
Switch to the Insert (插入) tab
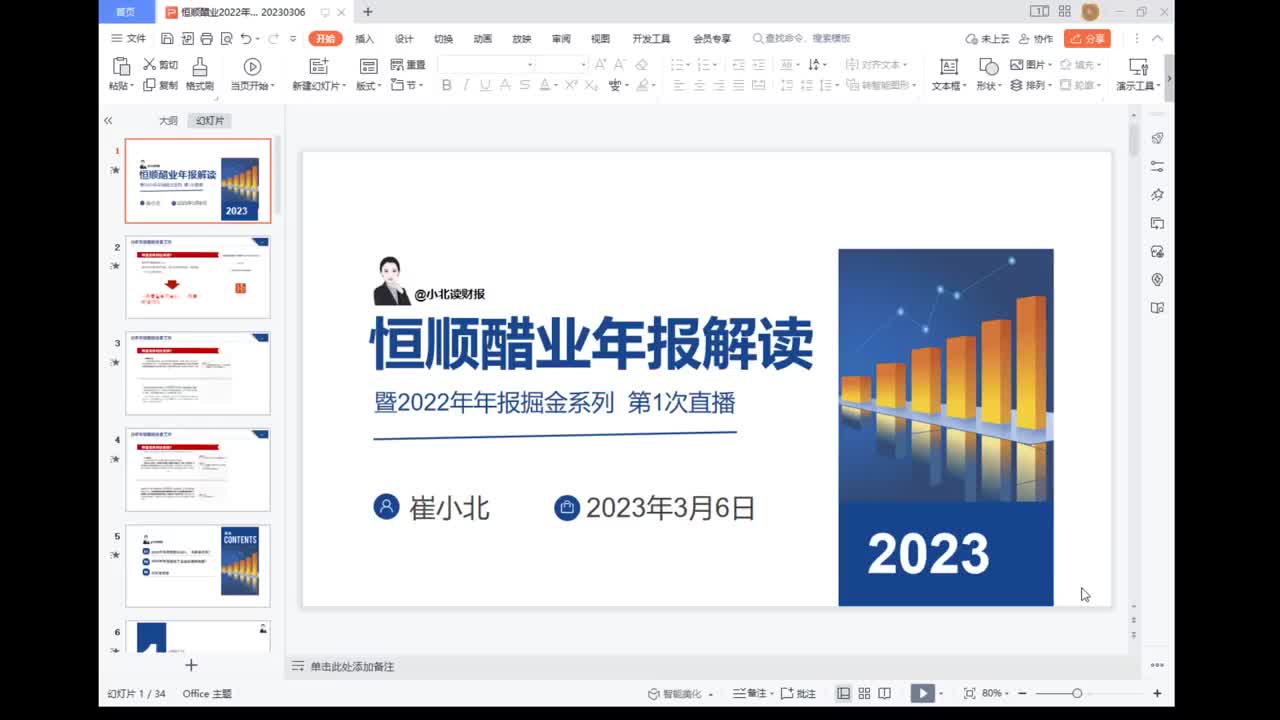(365, 38)
